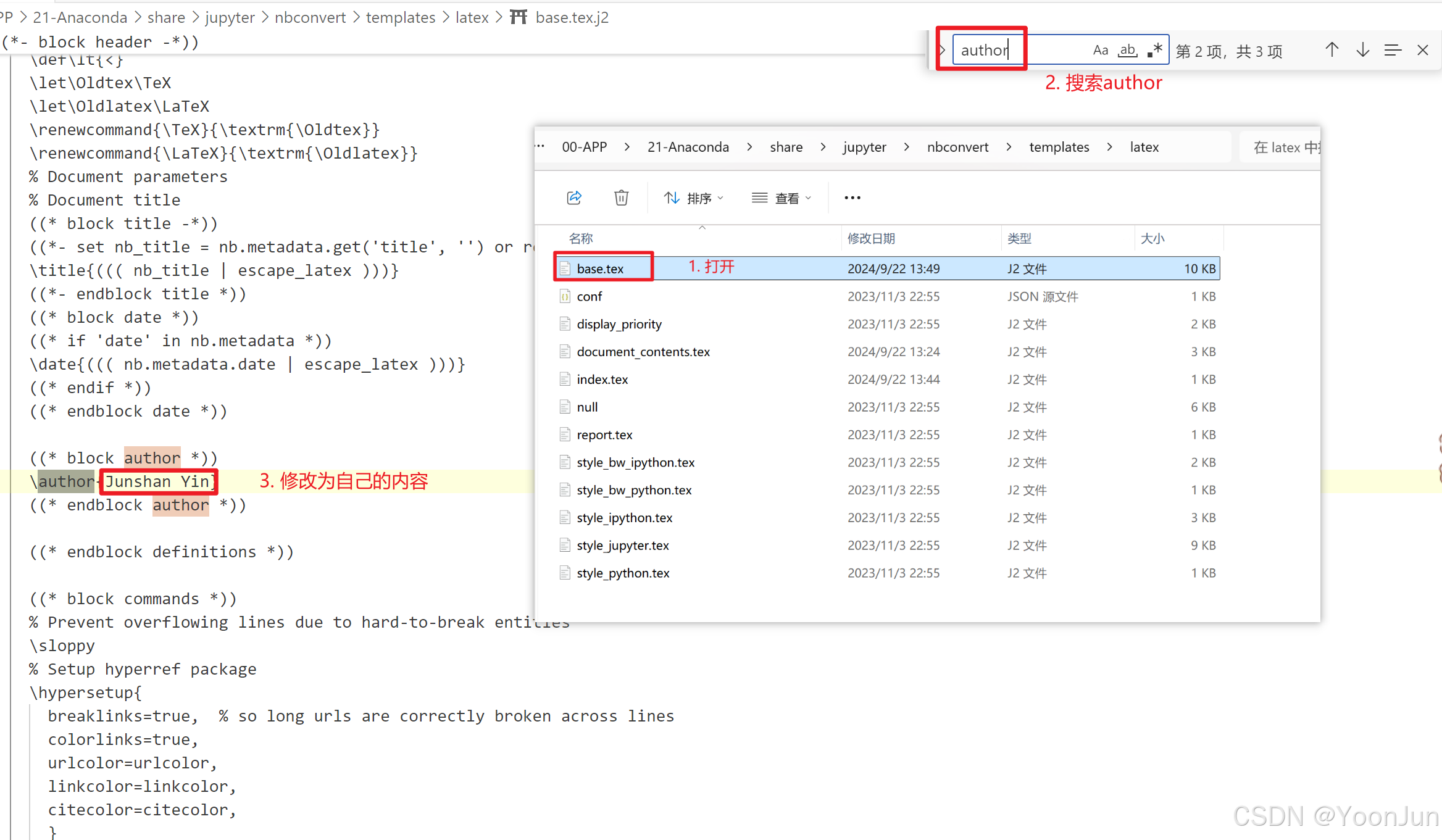Toggle Match Whole Word option
Viewport: 1442px width, 840px height.
(x=1128, y=50)
